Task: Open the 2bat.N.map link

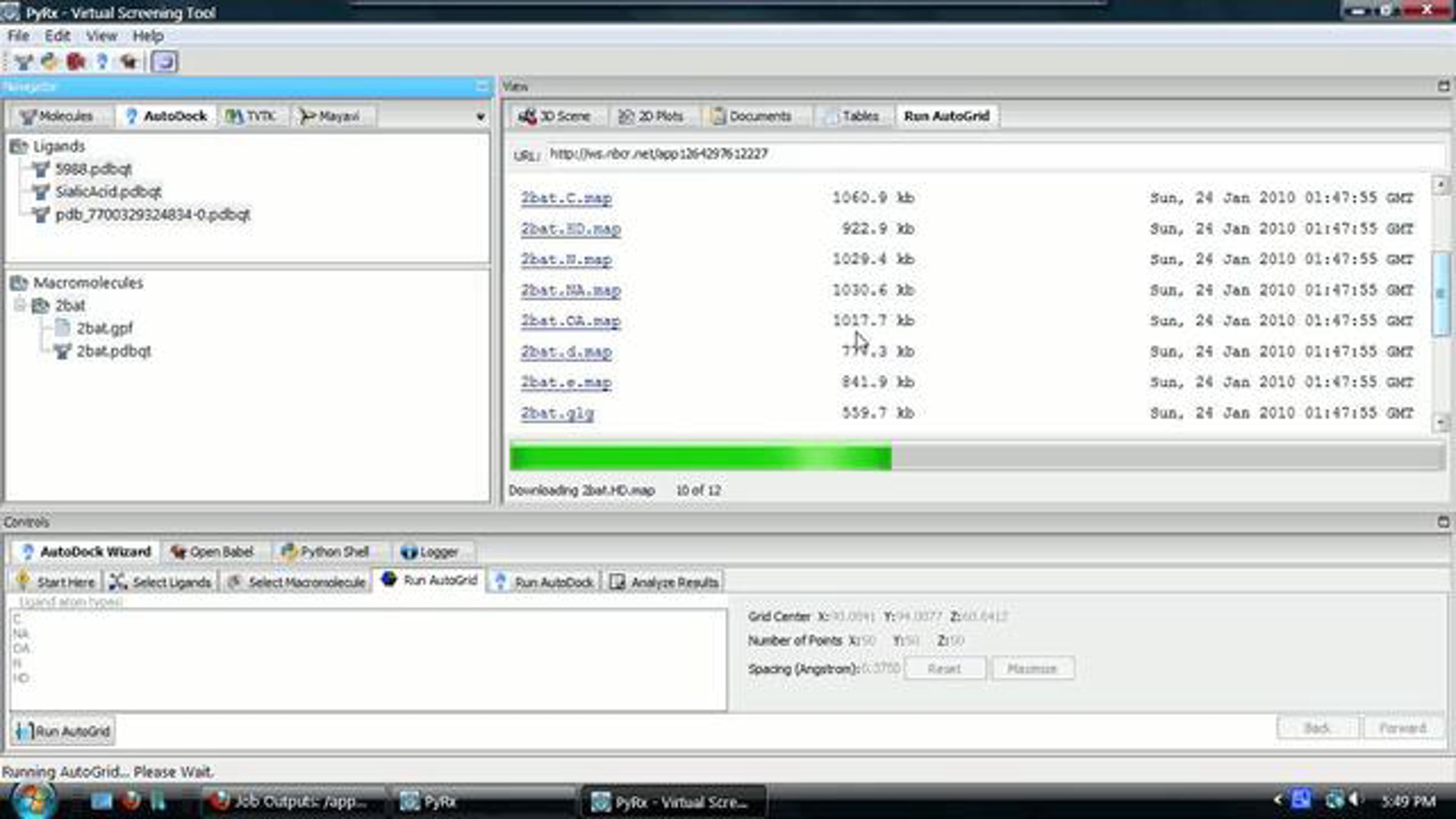Action: click(566, 260)
